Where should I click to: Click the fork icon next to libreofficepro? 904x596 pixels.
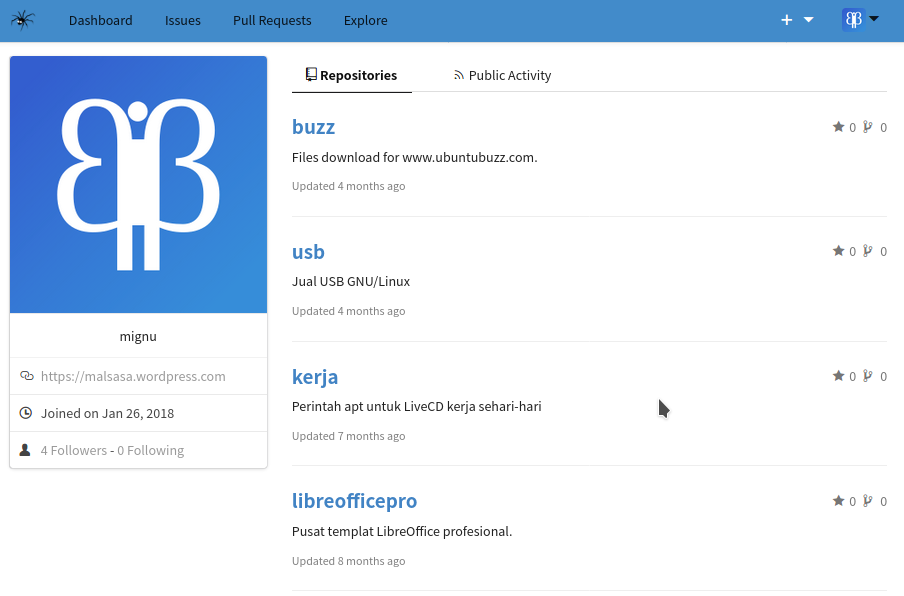pyautogui.click(x=868, y=500)
